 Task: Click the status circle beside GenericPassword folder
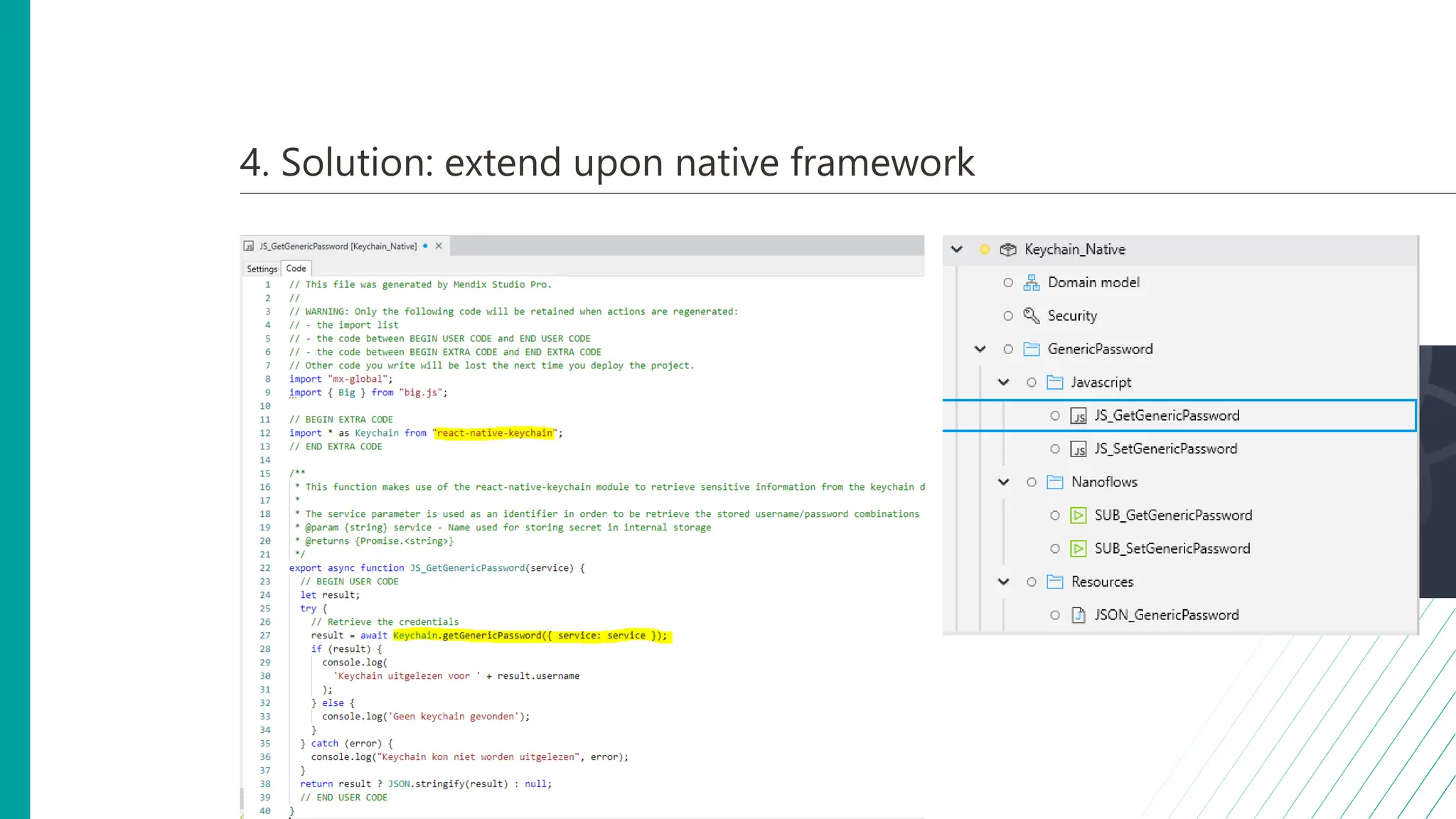coord(1008,349)
